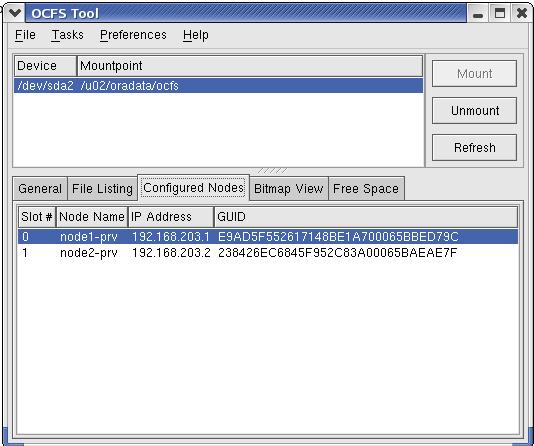The image size is (534, 446).
Task: Click the grayed-out Mount button
Action: tap(474, 74)
